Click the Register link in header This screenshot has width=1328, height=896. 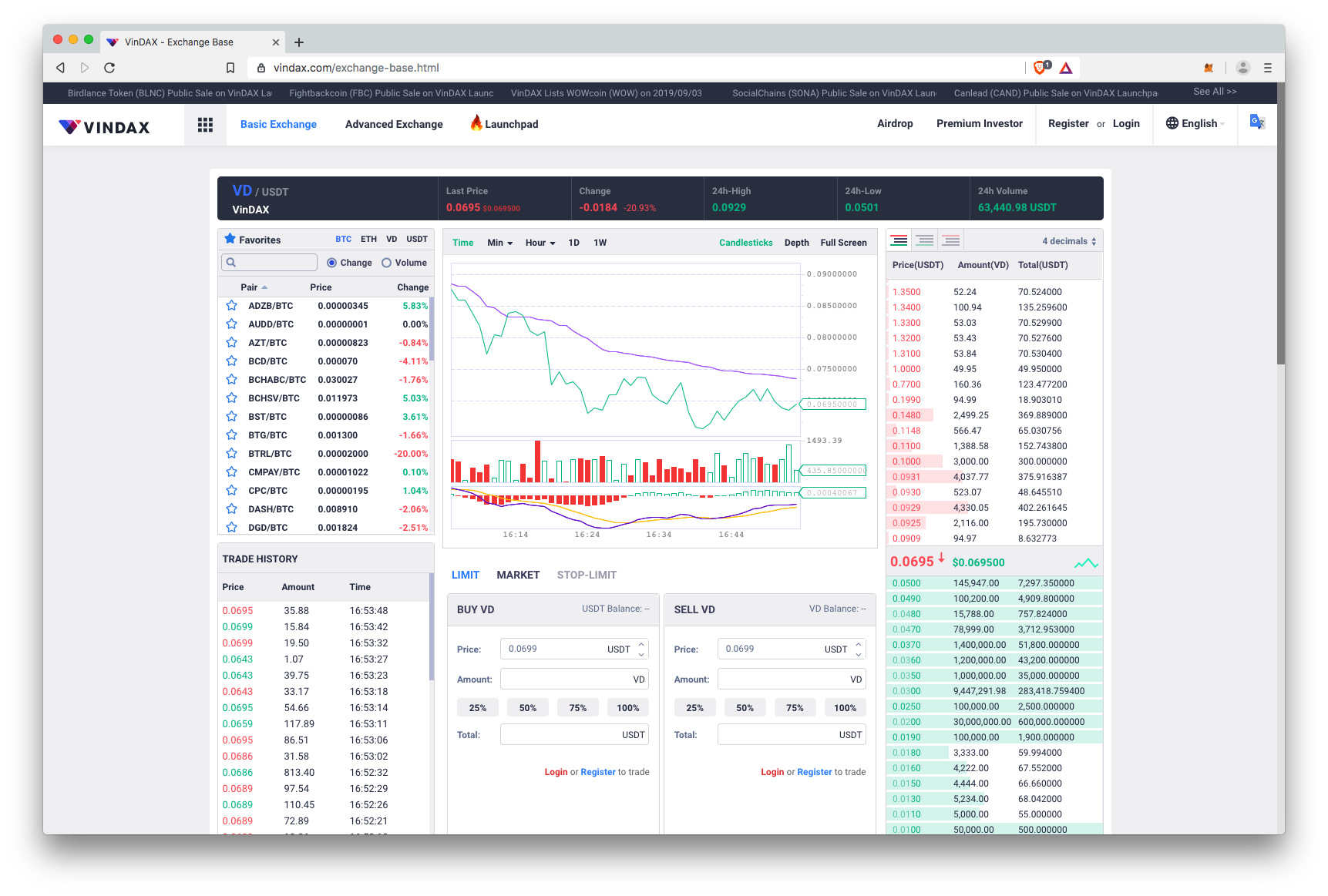[1068, 123]
